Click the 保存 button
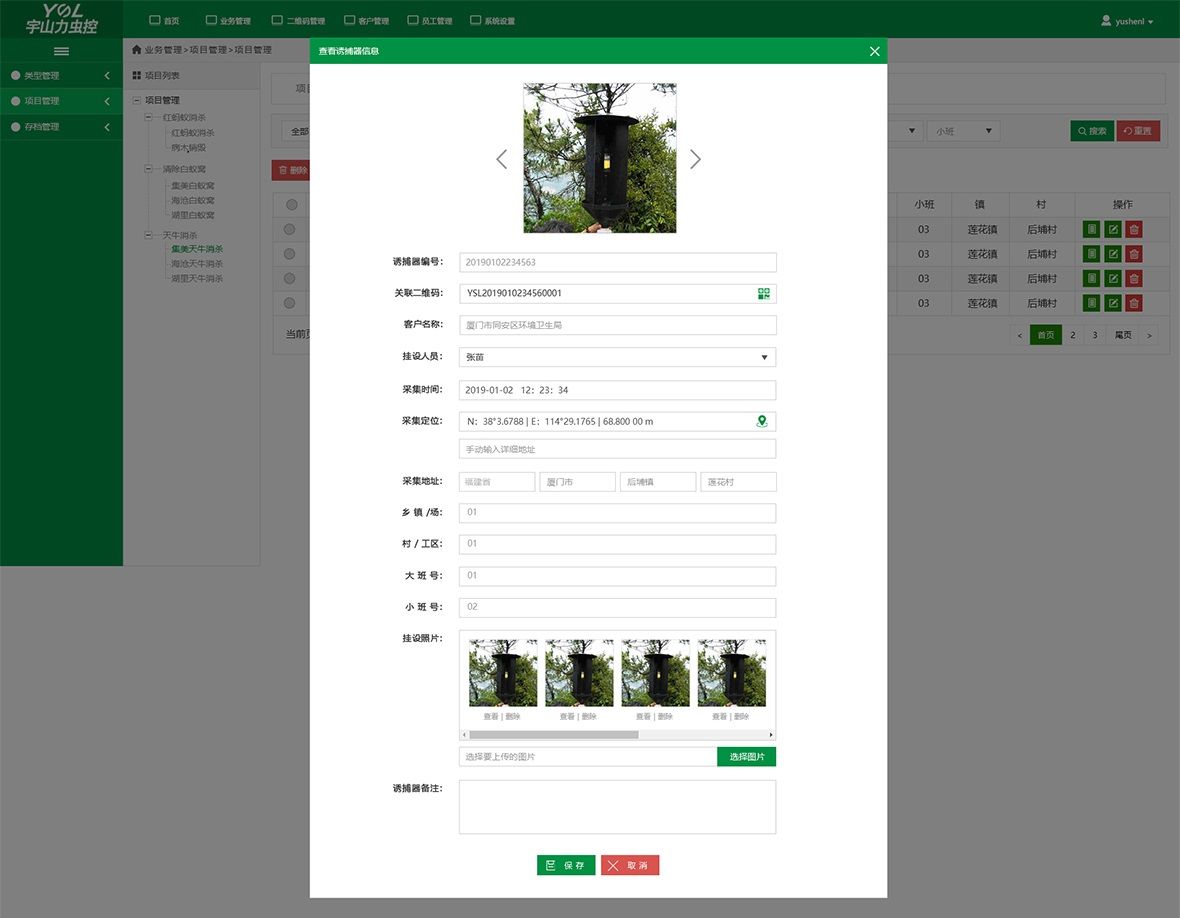The height and width of the screenshot is (918, 1180). coord(565,865)
